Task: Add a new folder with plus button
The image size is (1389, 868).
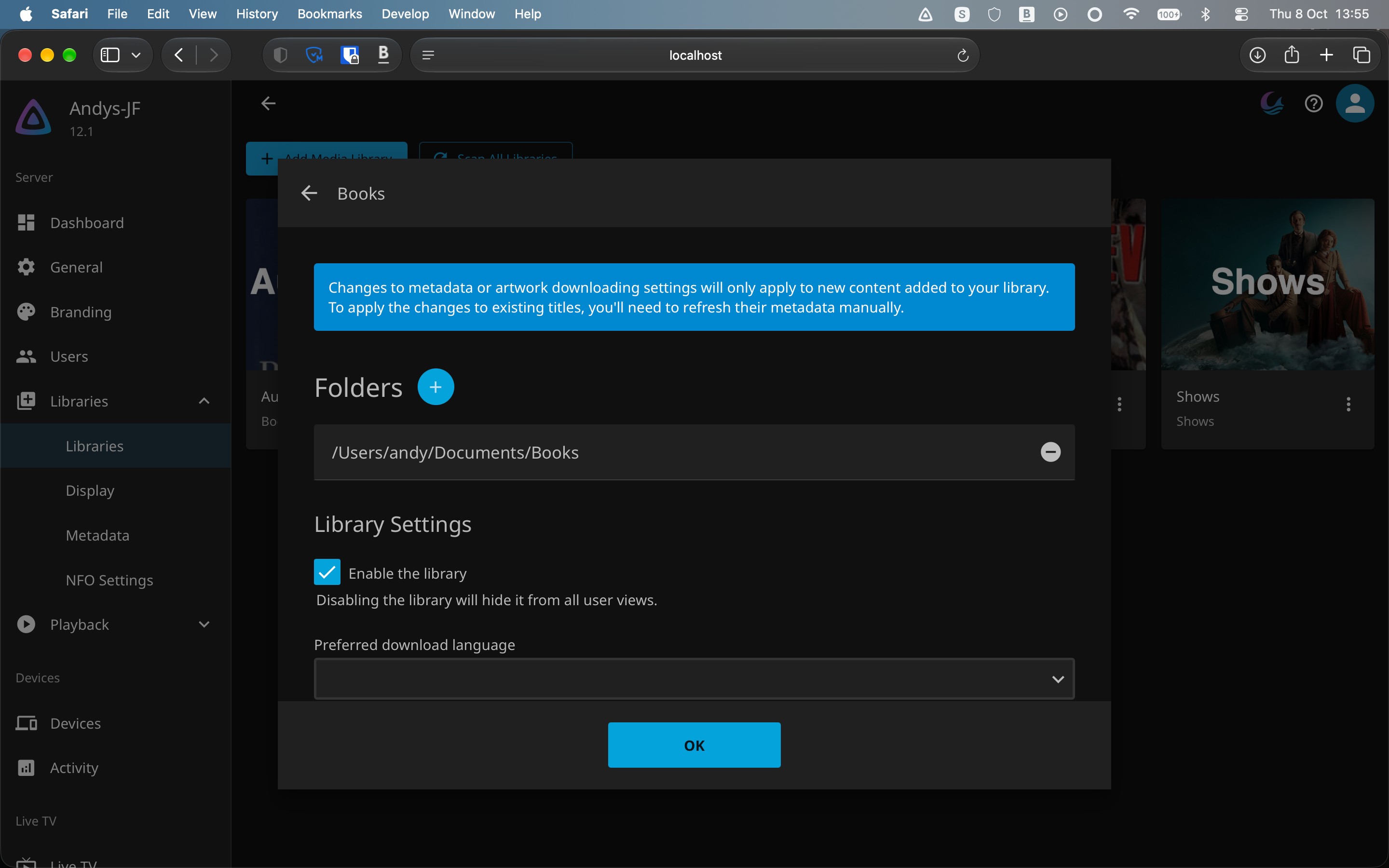Action: [x=436, y=387]
